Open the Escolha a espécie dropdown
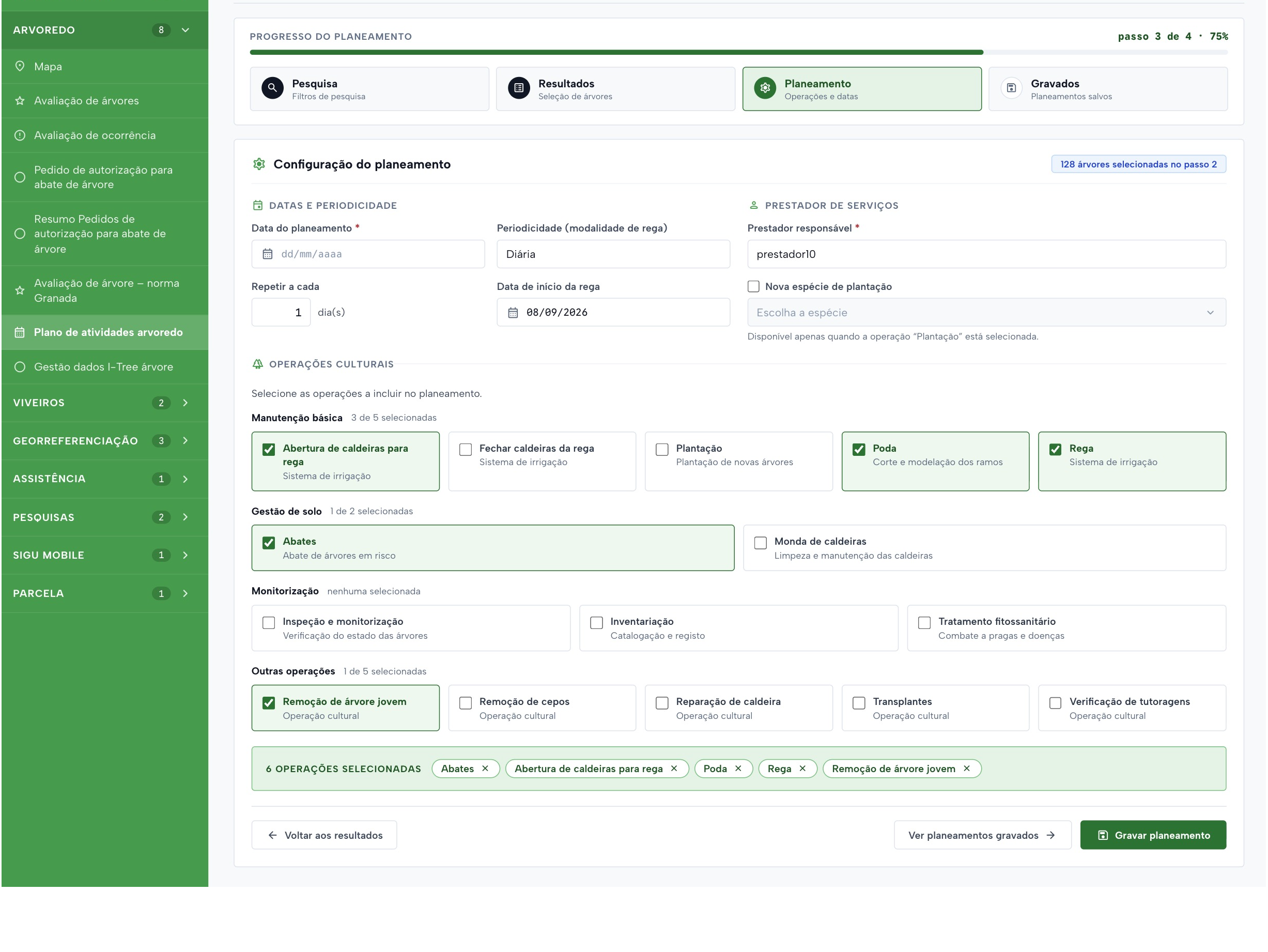Viewport: 1268px width, 952px height. pos(986,313)
